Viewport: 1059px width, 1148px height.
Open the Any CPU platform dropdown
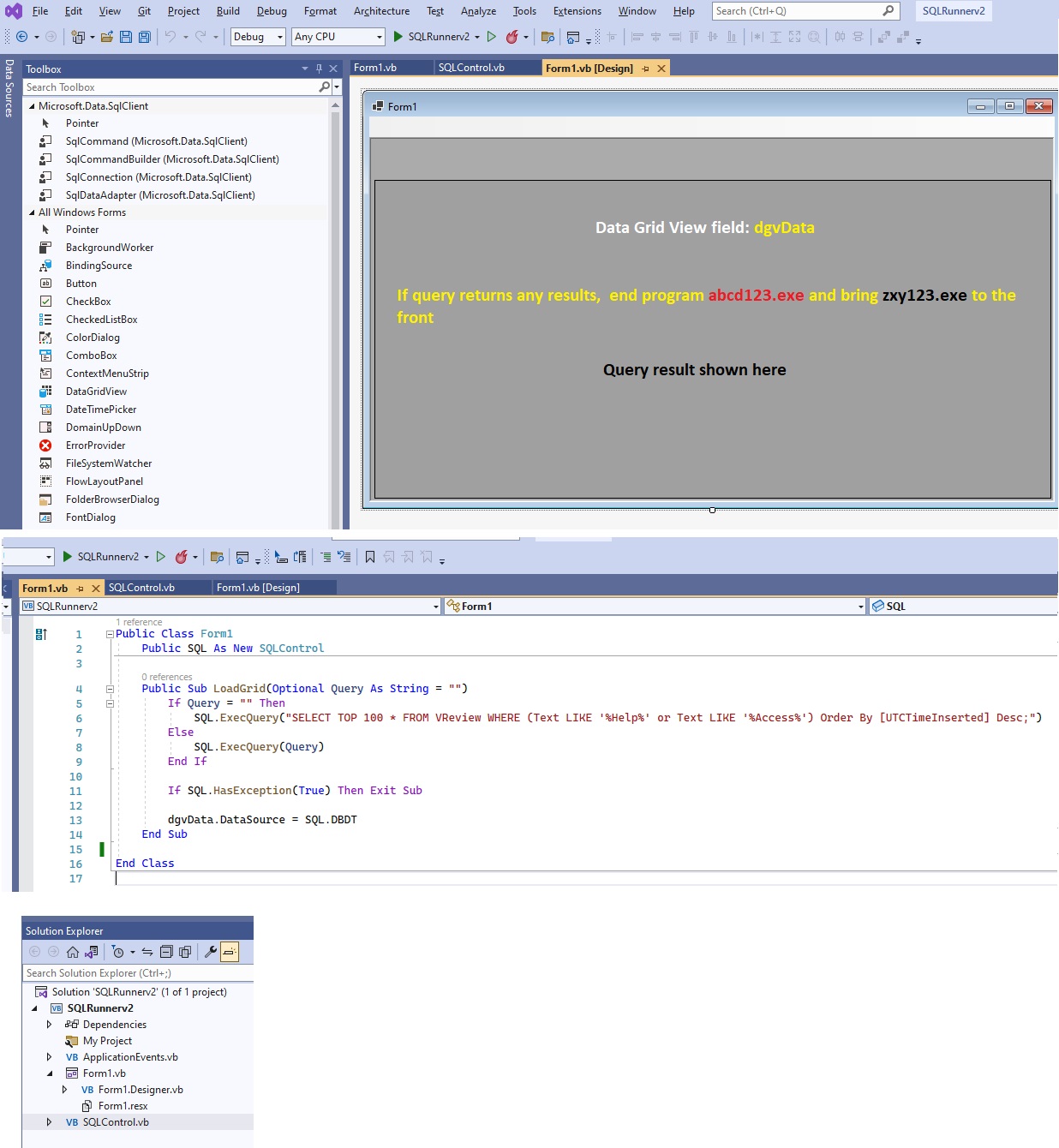point(336,37)
